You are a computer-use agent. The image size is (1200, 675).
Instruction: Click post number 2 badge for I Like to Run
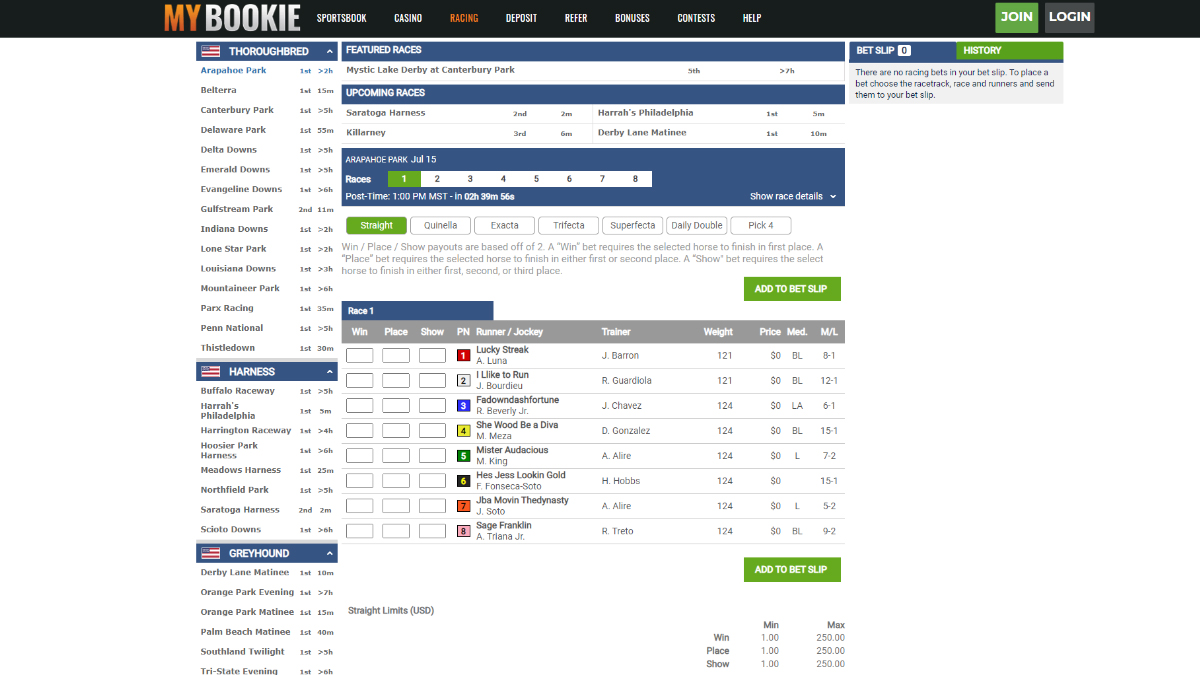pos(463,381)
